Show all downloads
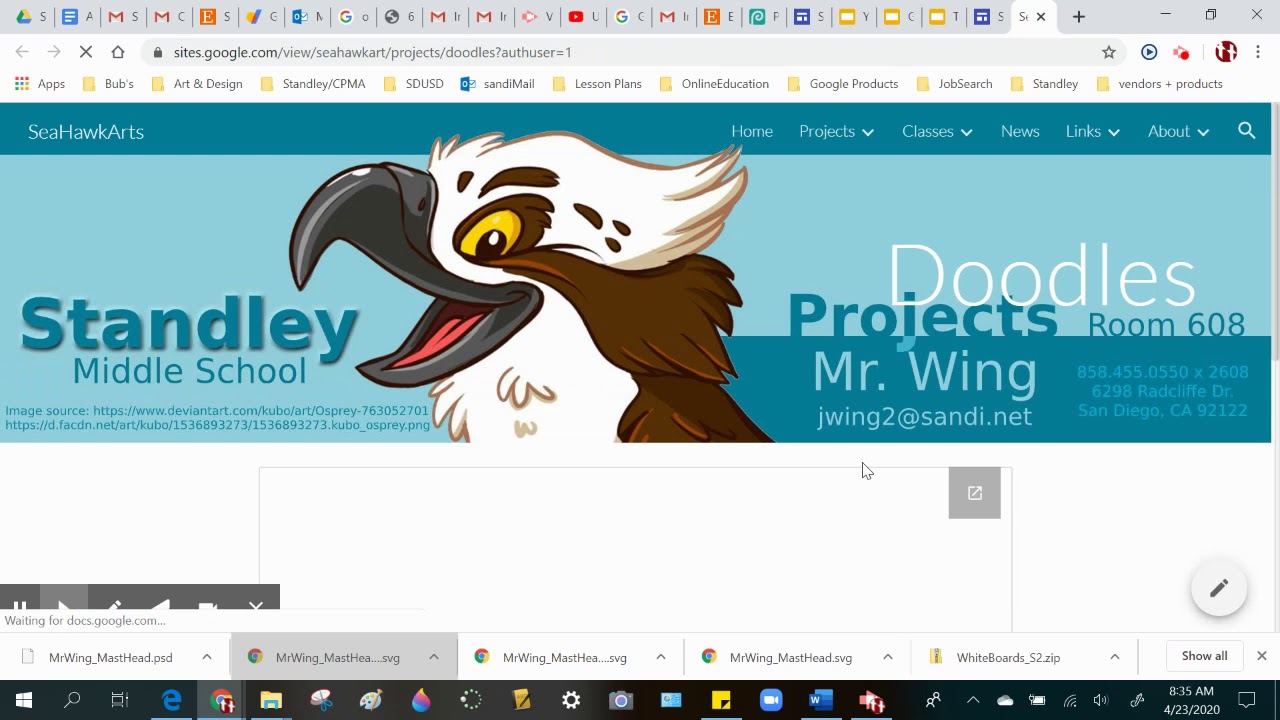Viewport: 1280px width, 720px height. click(x=1204, y=656)
